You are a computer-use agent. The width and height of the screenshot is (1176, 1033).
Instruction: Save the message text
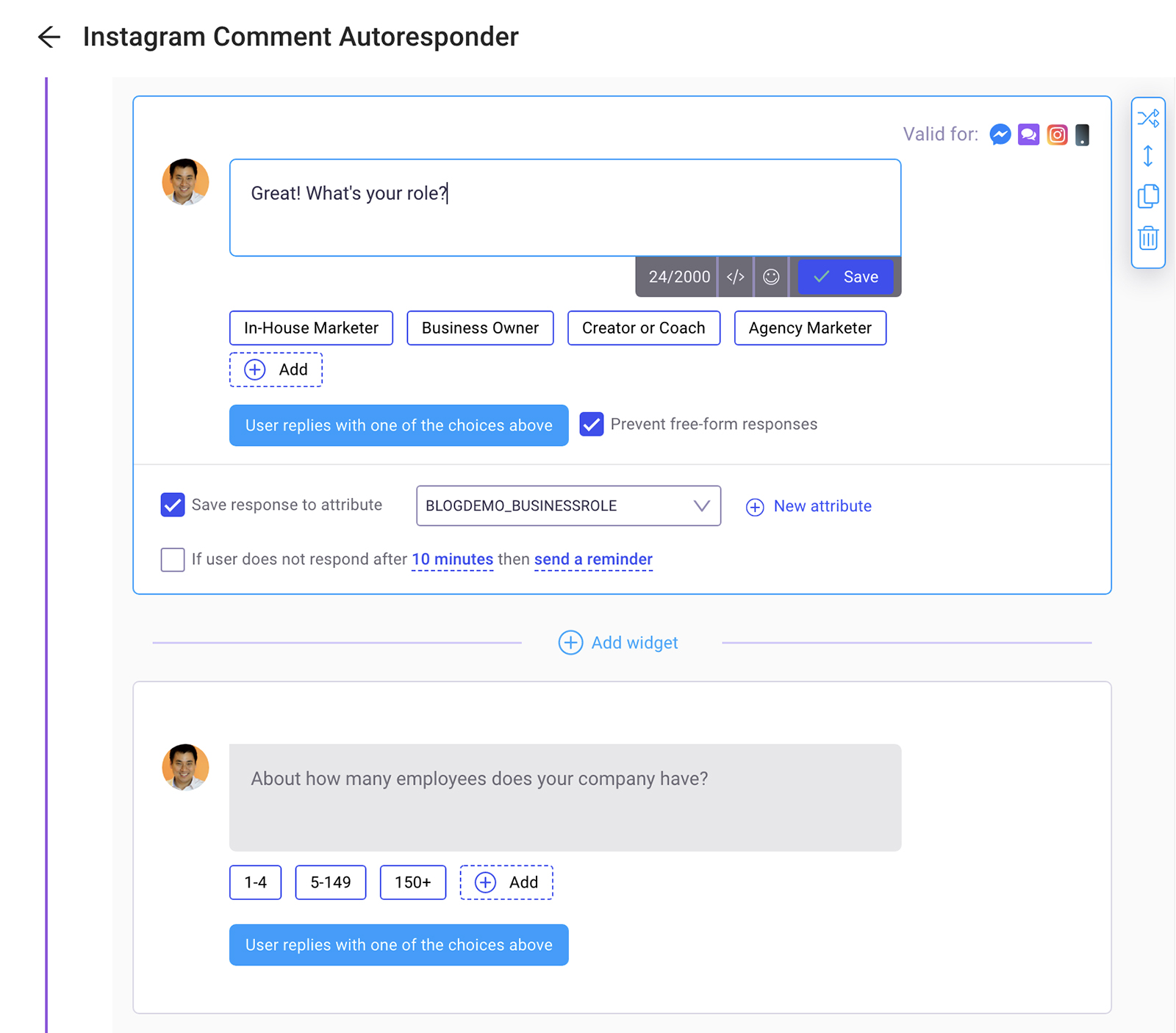pos(846,277)
